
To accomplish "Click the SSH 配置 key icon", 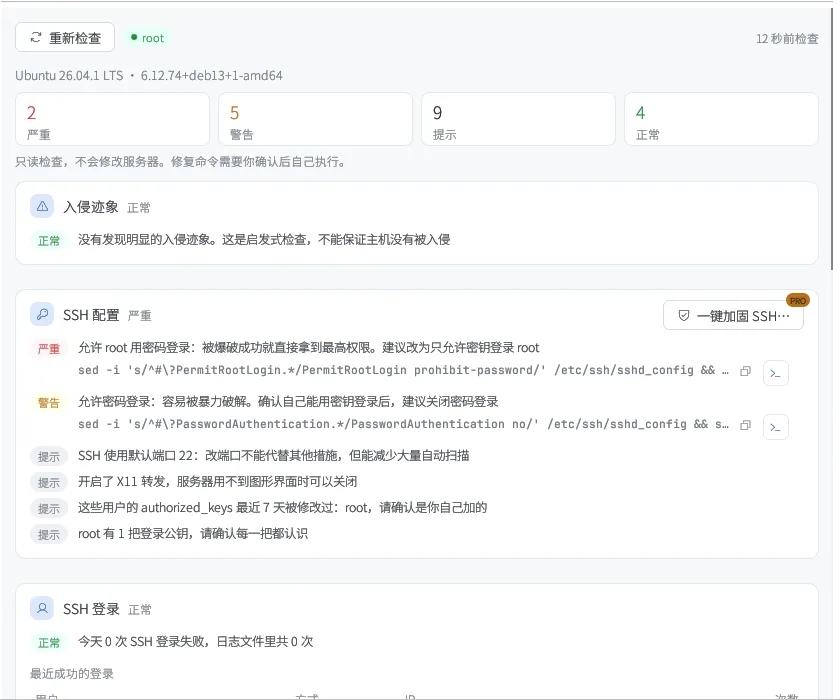I will [x=42, y=314].
